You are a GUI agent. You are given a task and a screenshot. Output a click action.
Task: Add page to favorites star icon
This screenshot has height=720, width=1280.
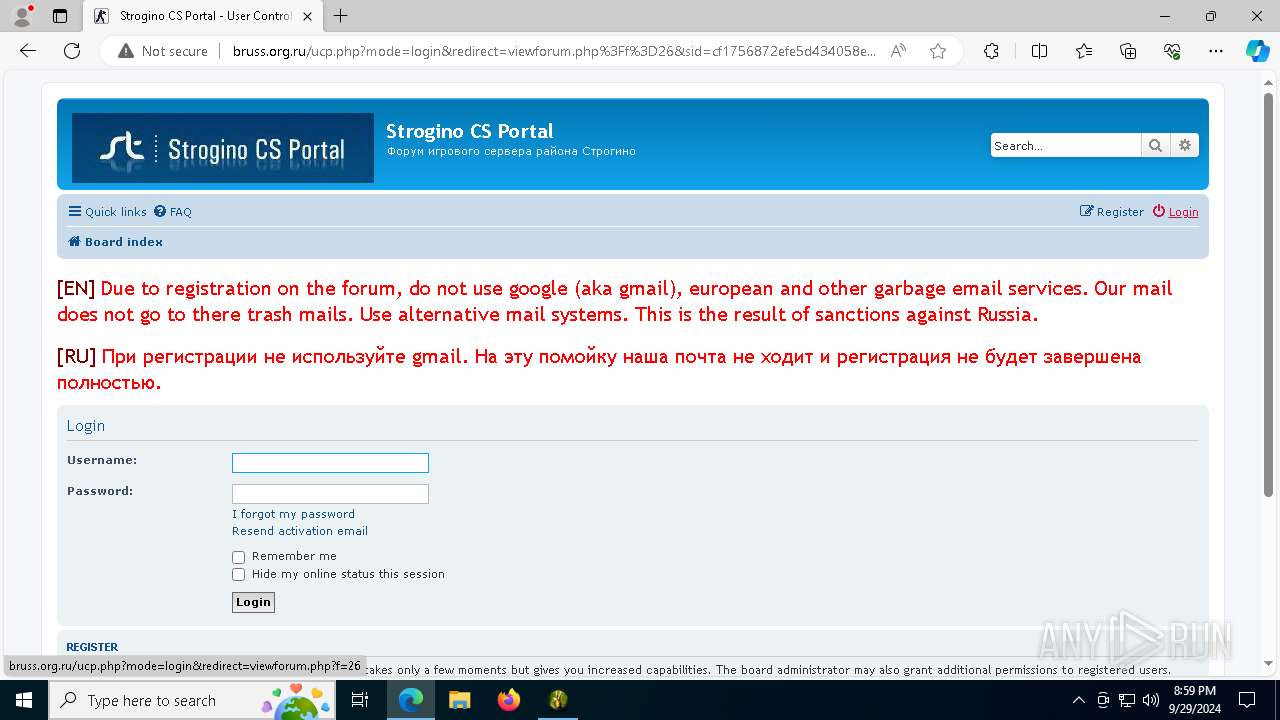point(938,51)
